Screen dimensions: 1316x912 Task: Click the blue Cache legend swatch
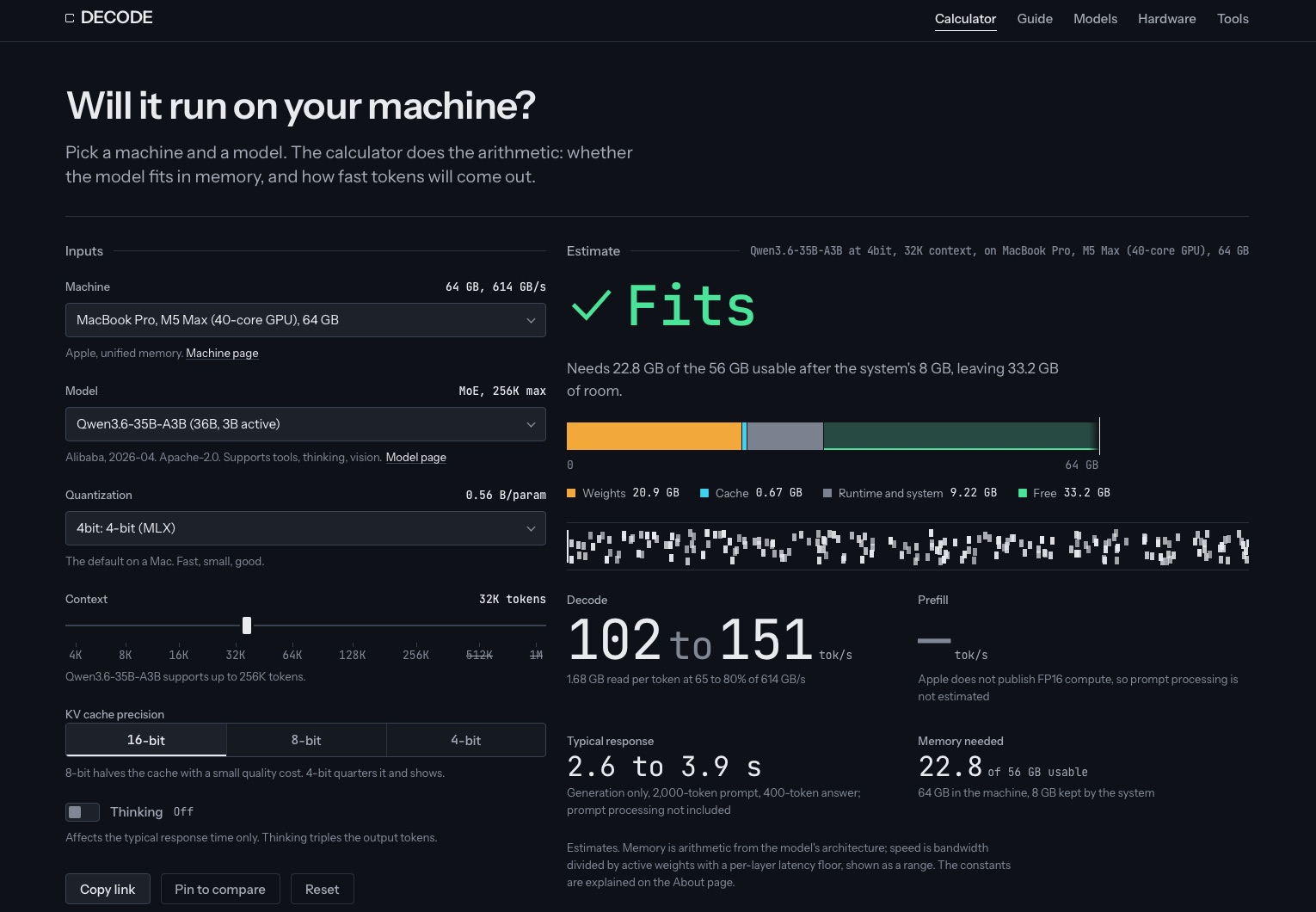(704, 493)
